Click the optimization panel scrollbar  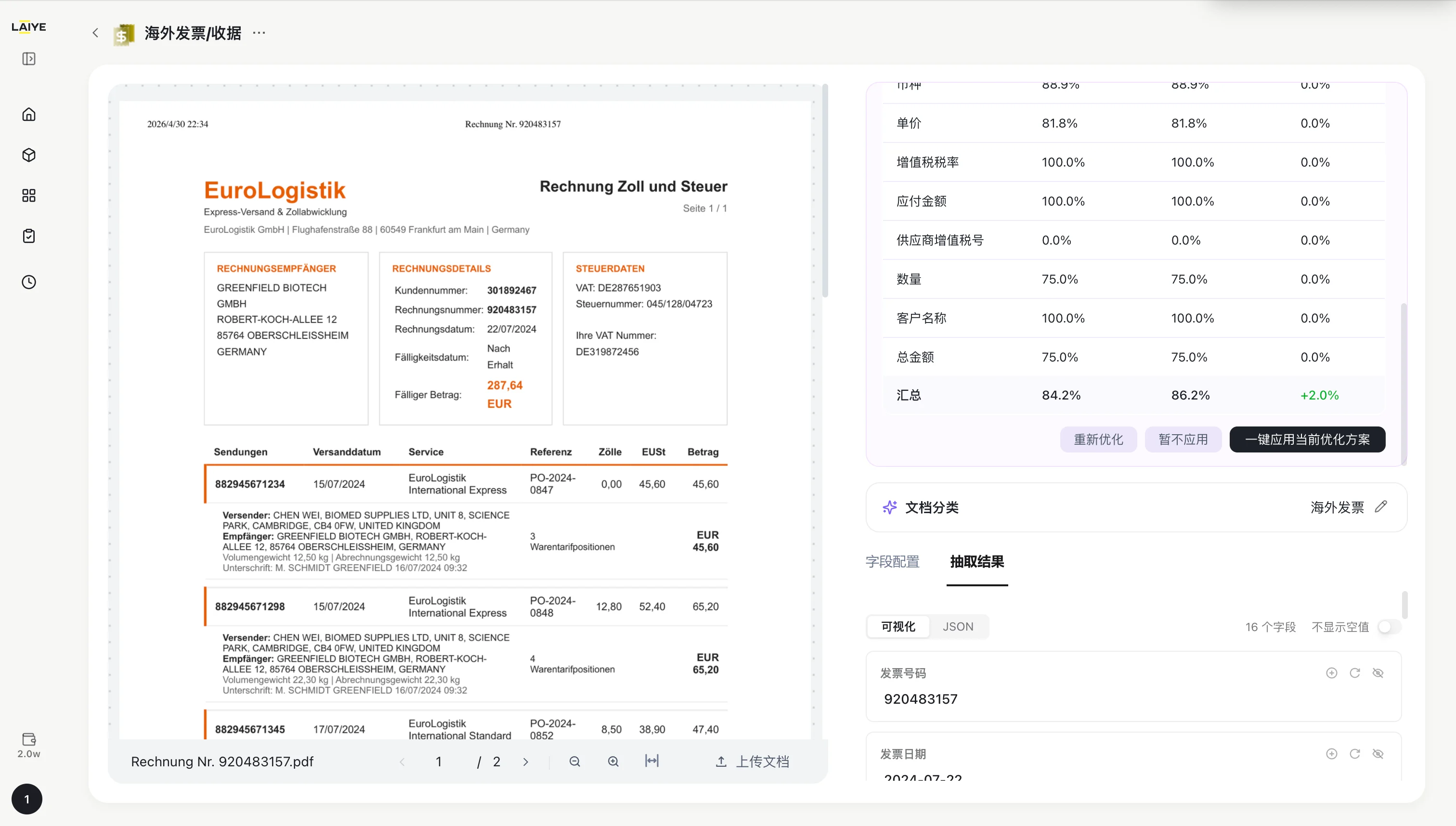pos(1404,384)
